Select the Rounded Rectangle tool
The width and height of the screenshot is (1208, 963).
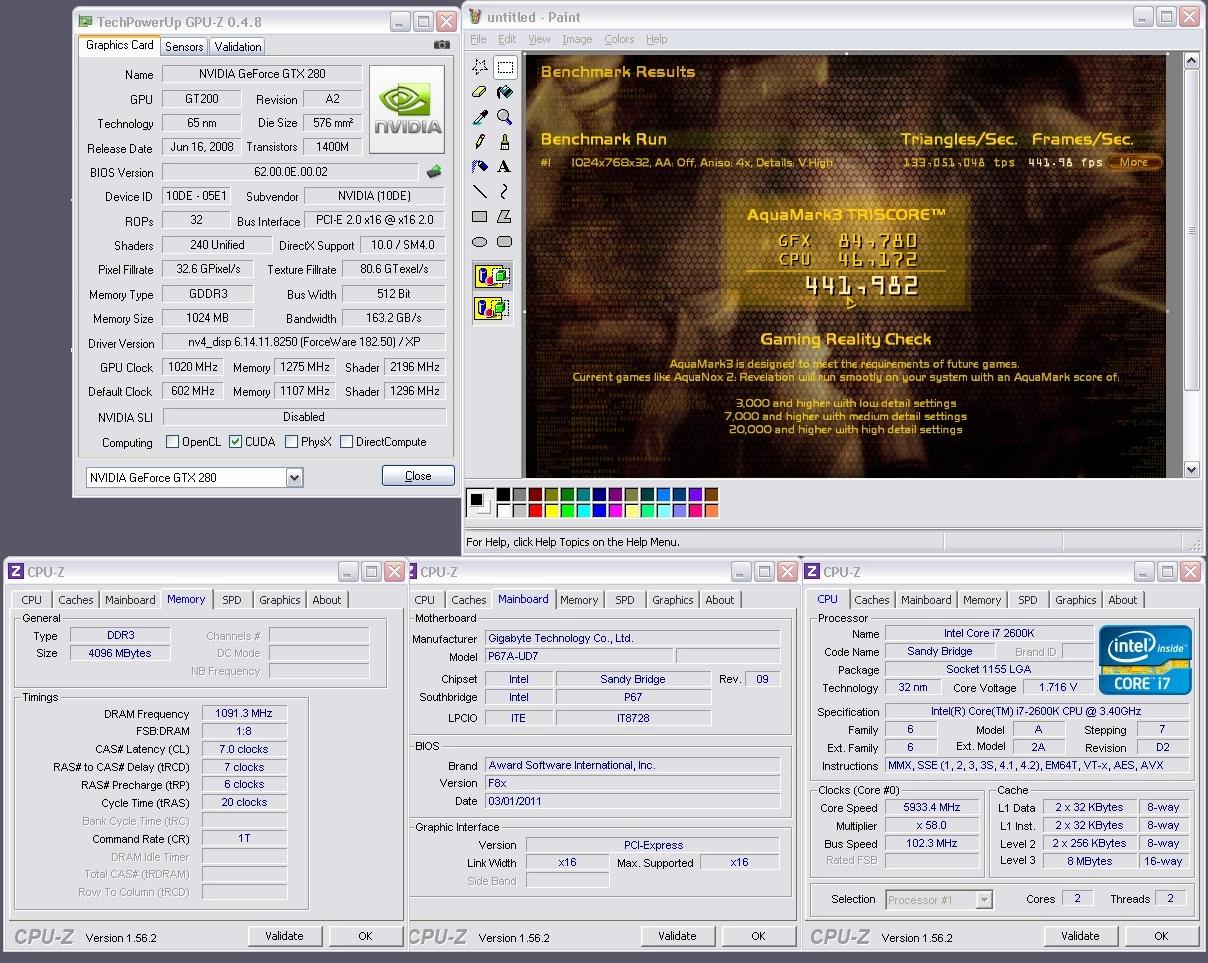pos(505,242)
